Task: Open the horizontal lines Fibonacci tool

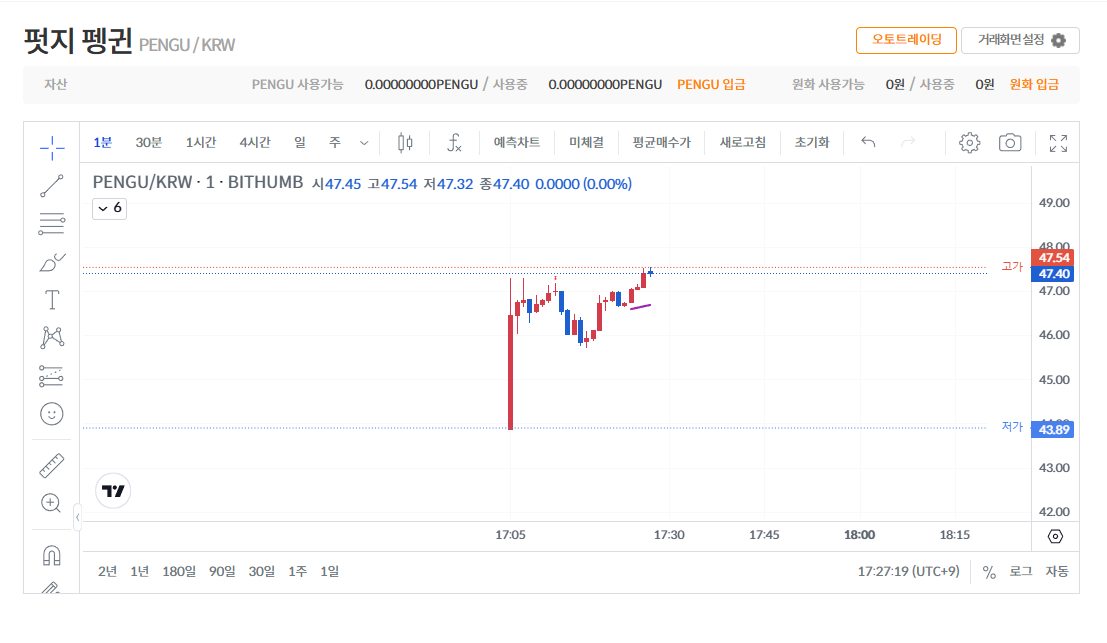Action: [52, 224]
